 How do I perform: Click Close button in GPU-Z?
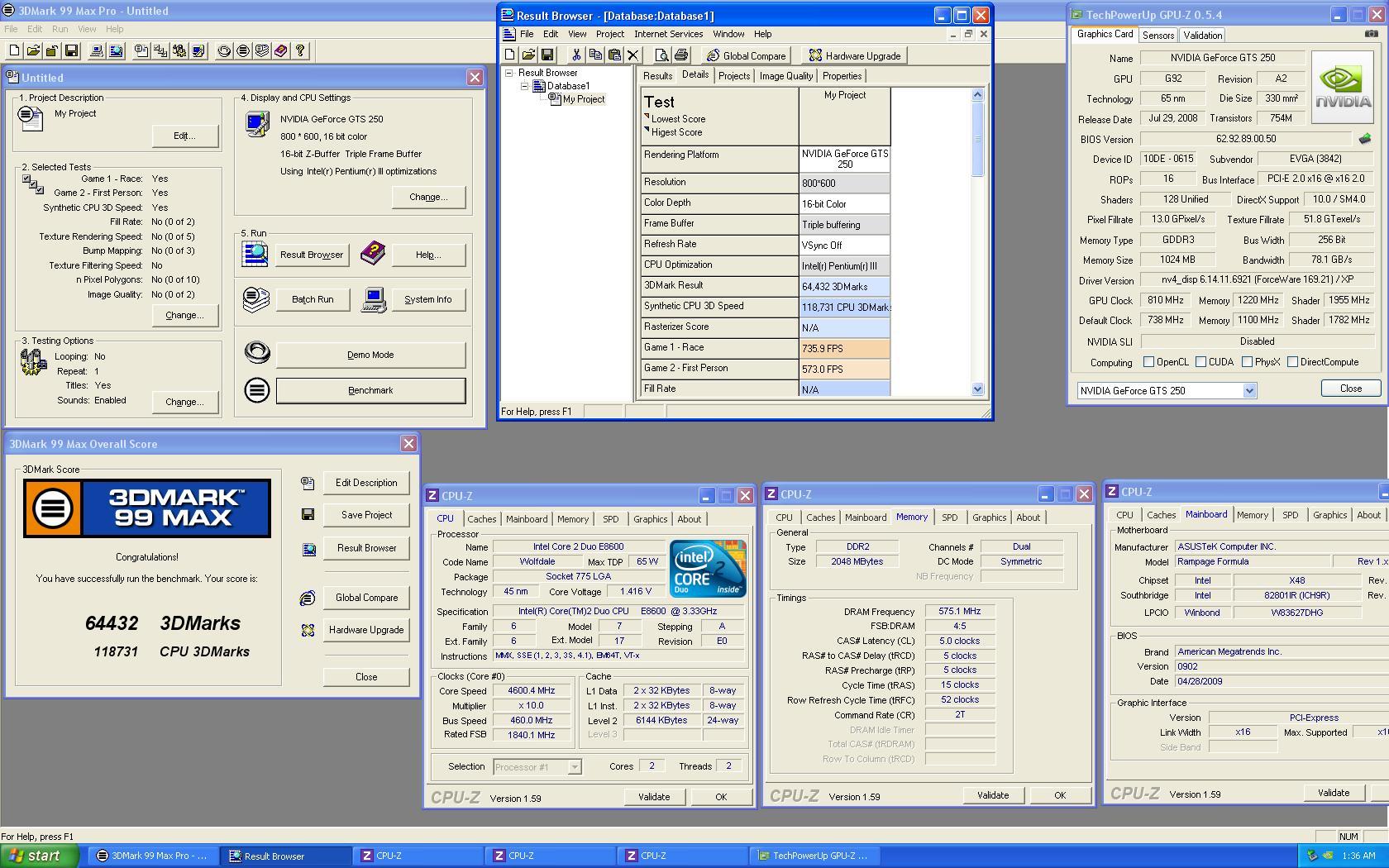point(1350,389)
